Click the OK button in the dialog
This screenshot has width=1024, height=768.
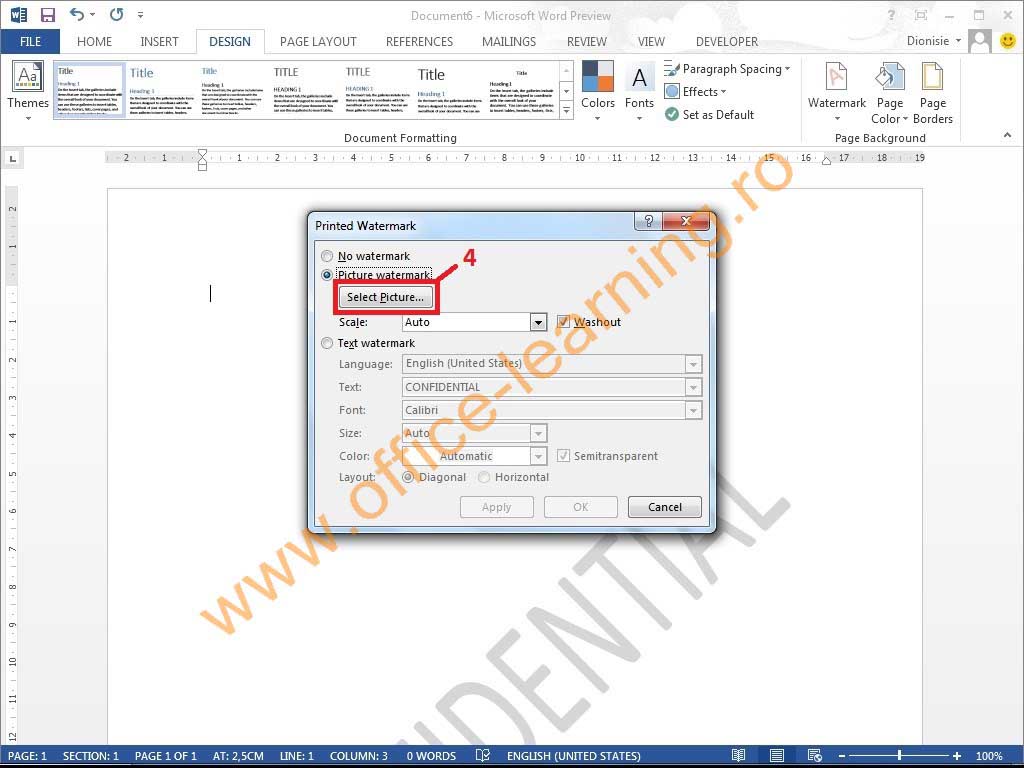click(x=581, y=507)
